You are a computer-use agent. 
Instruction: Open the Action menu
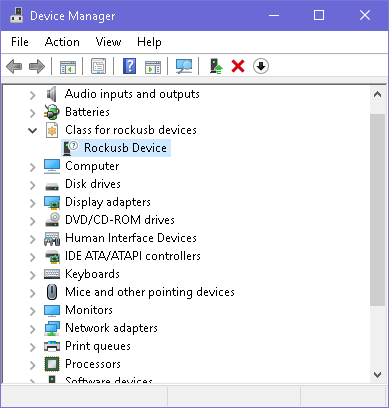point(62,42)
